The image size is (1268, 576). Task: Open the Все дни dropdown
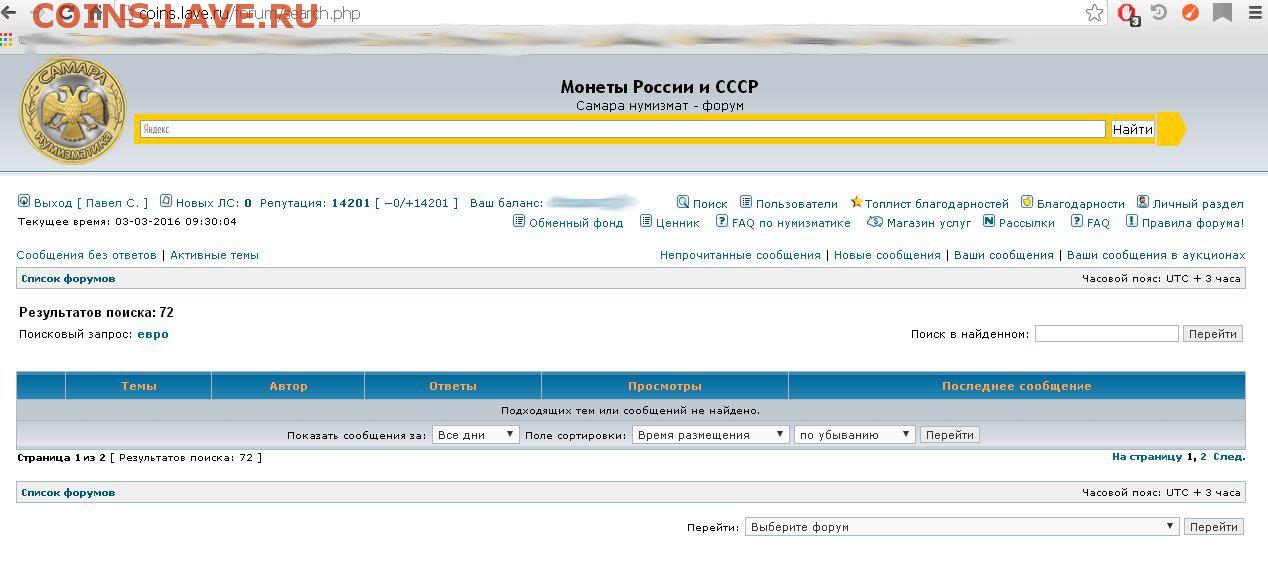pyautogui.click(x=476, y=435)
